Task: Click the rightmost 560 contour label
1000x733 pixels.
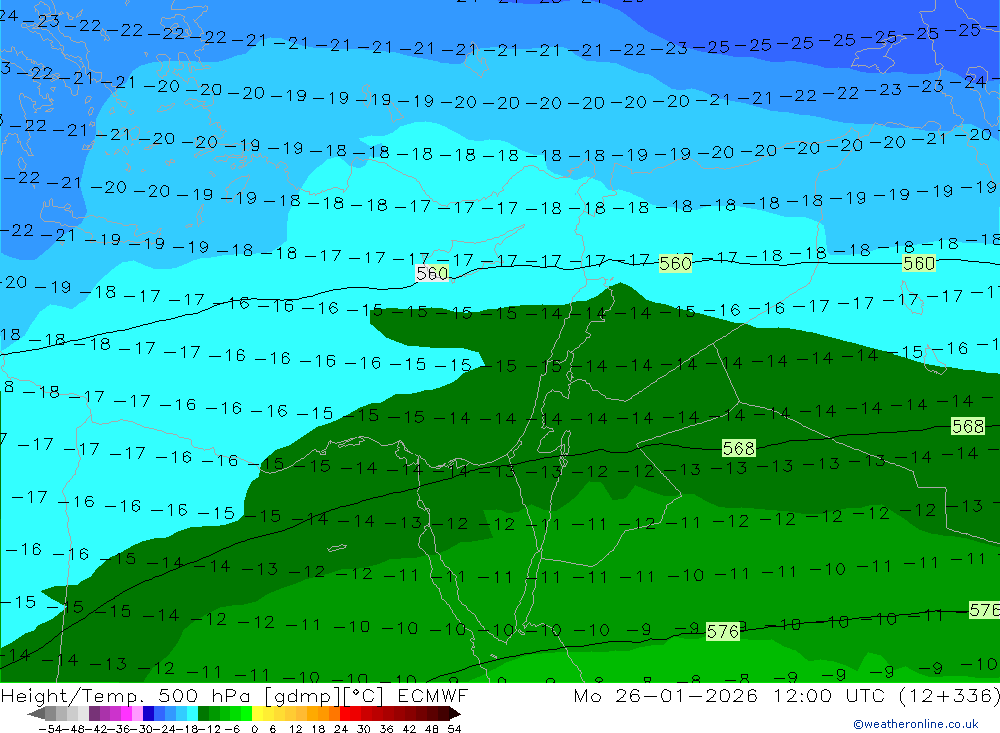Action: click(919, 263)
